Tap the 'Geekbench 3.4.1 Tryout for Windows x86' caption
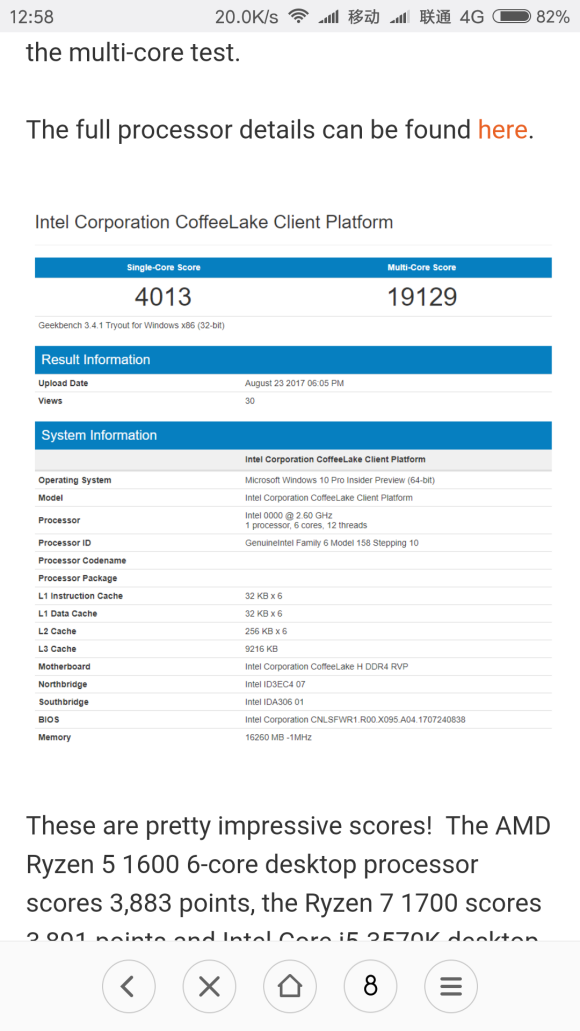This screenshot has height=1031, width=580. click(x=132, y=325)
